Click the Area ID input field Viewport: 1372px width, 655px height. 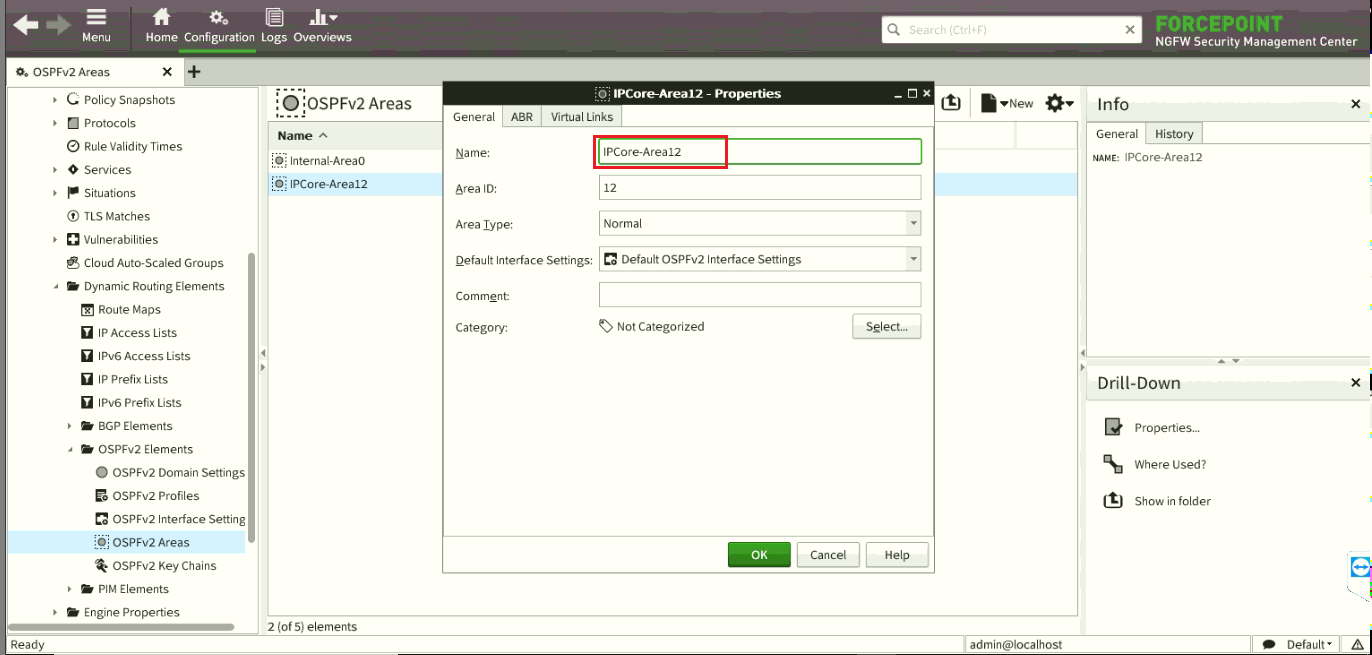[759, 188]
